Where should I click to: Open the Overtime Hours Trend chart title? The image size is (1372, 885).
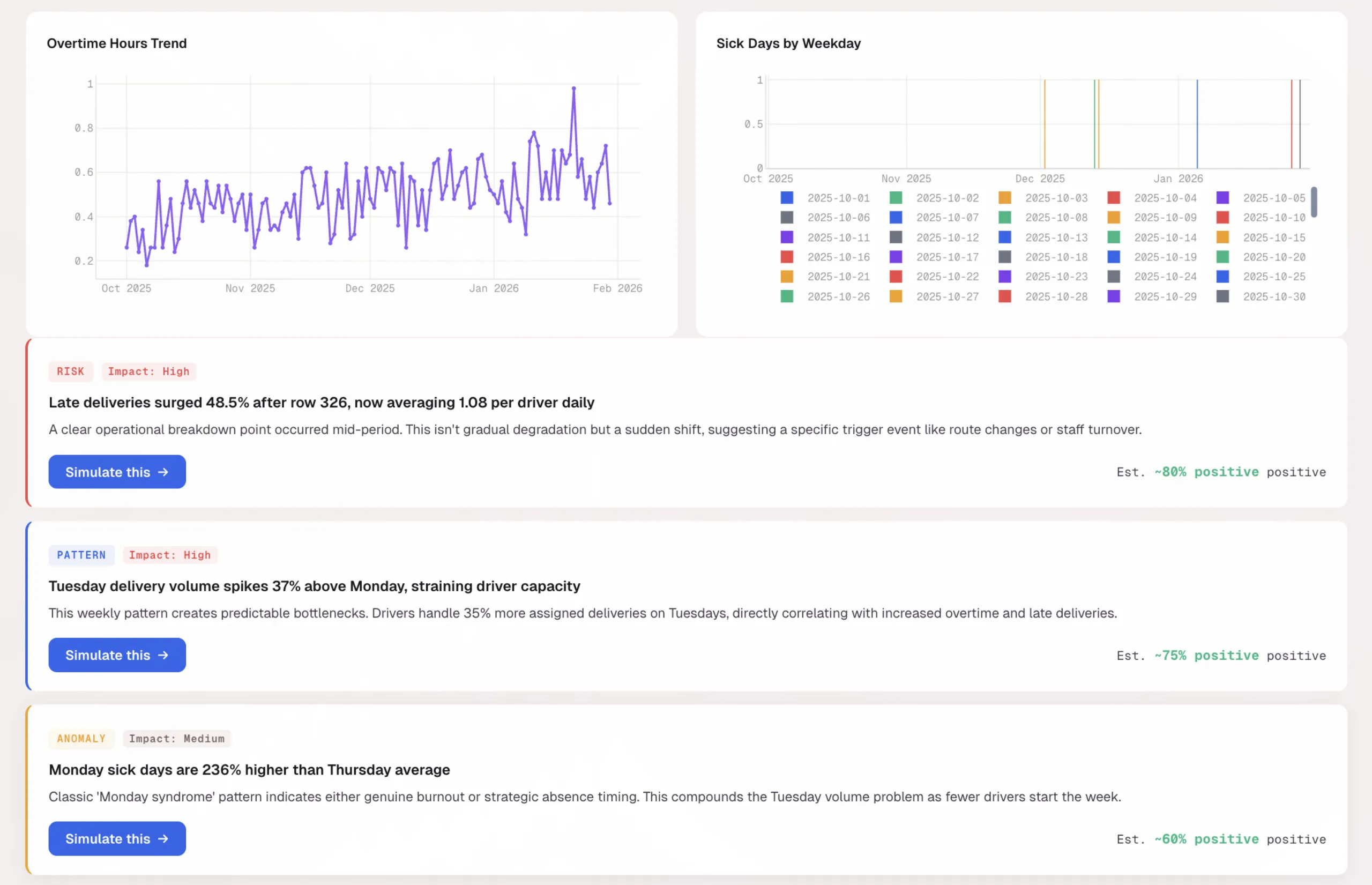click(x=117, y=43)
